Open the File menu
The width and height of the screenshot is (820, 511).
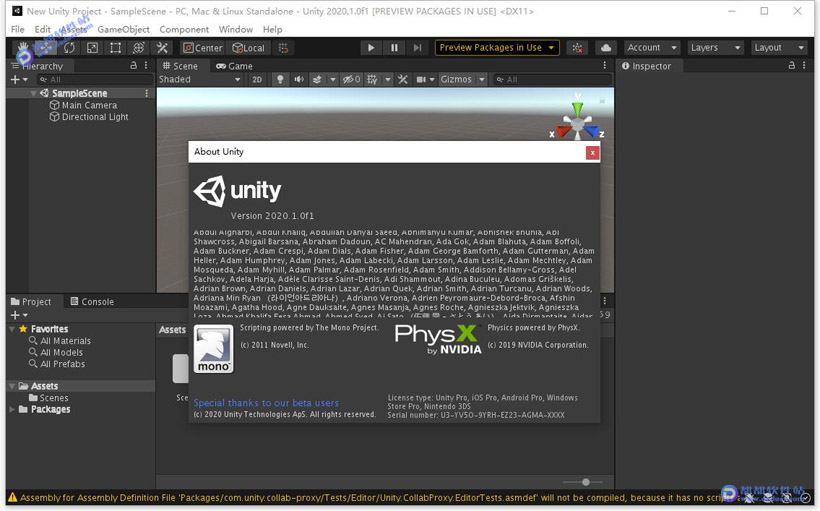17,29
